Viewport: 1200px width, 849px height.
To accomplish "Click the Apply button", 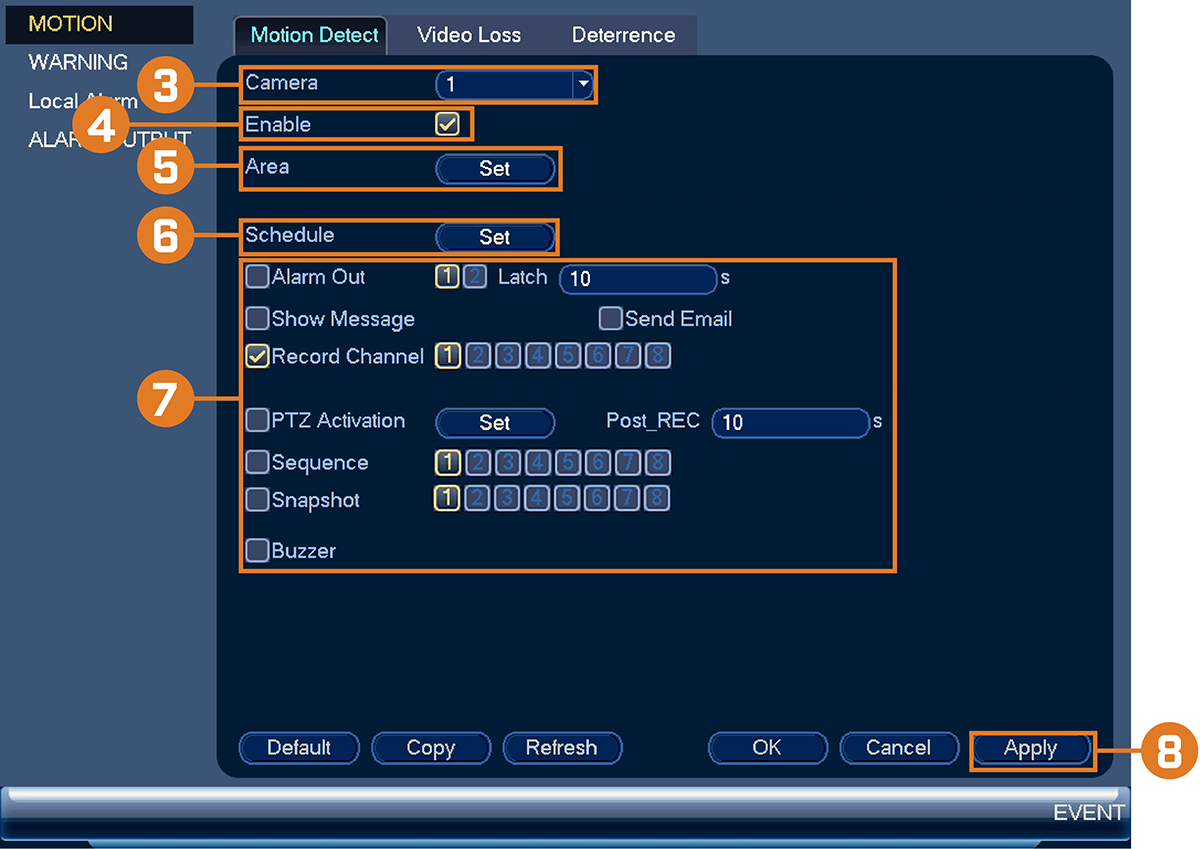I will click(x=1031, y=749).
